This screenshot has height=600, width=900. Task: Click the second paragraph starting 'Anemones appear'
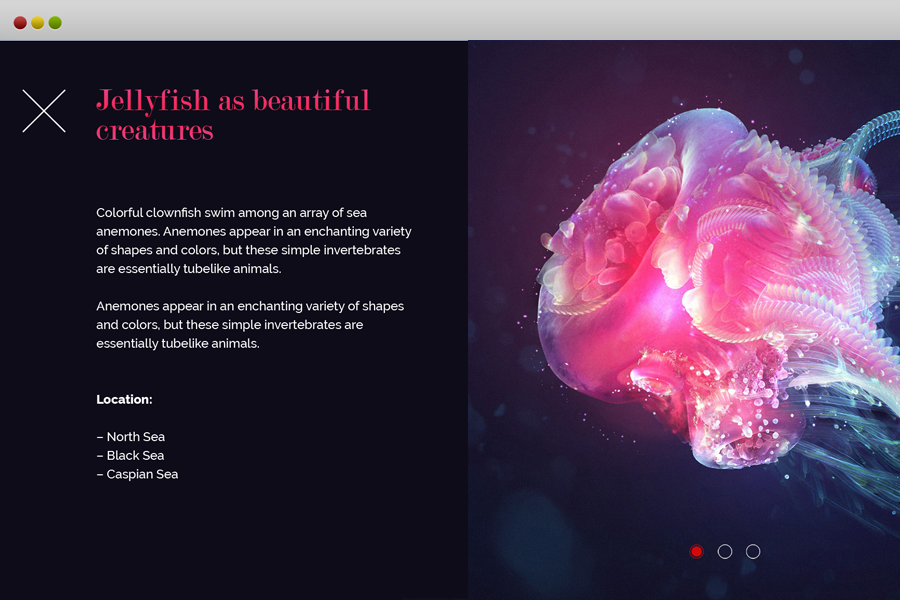[250, 325]
